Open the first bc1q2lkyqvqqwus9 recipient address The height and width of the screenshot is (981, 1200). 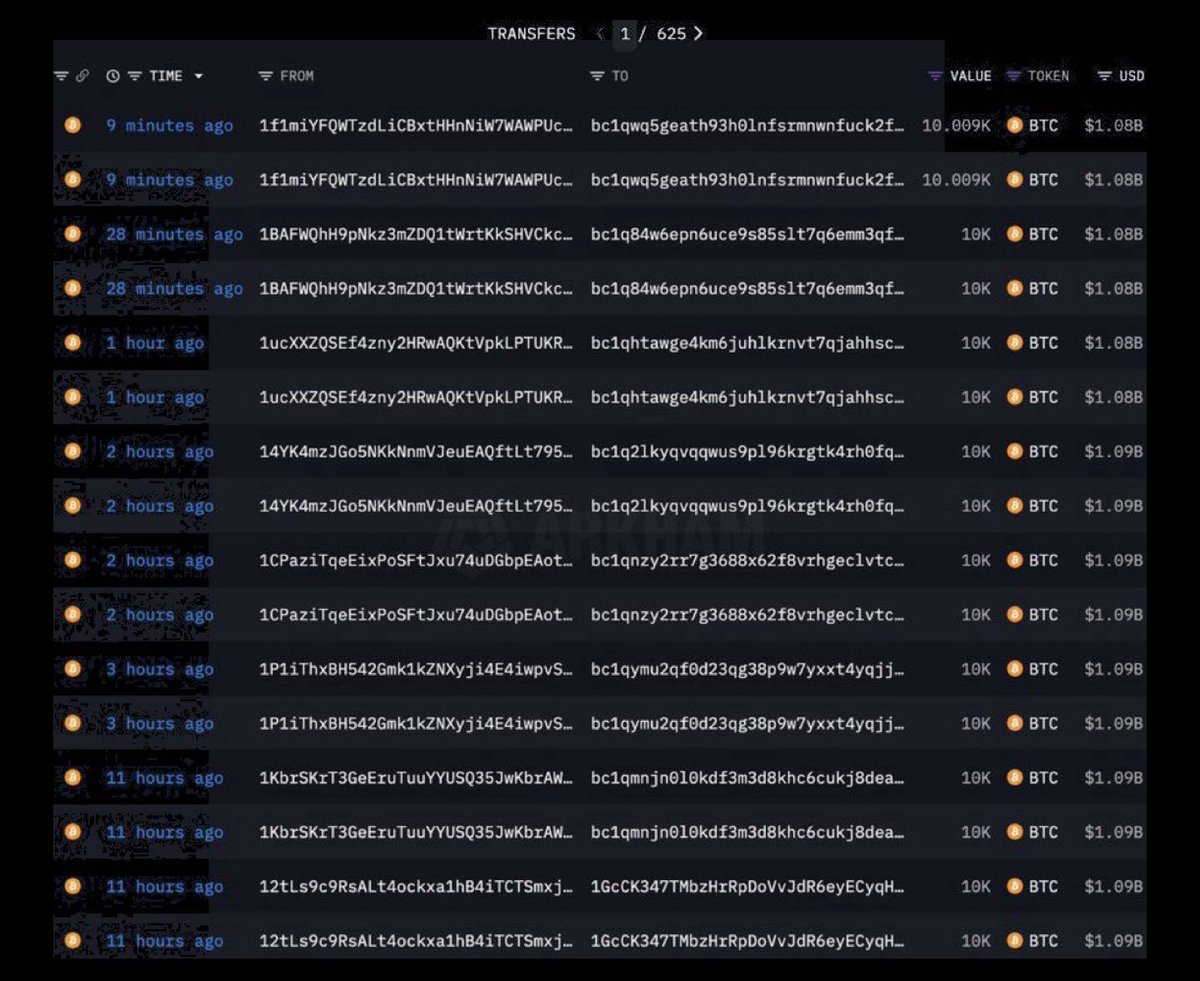[x=748, y=452]
